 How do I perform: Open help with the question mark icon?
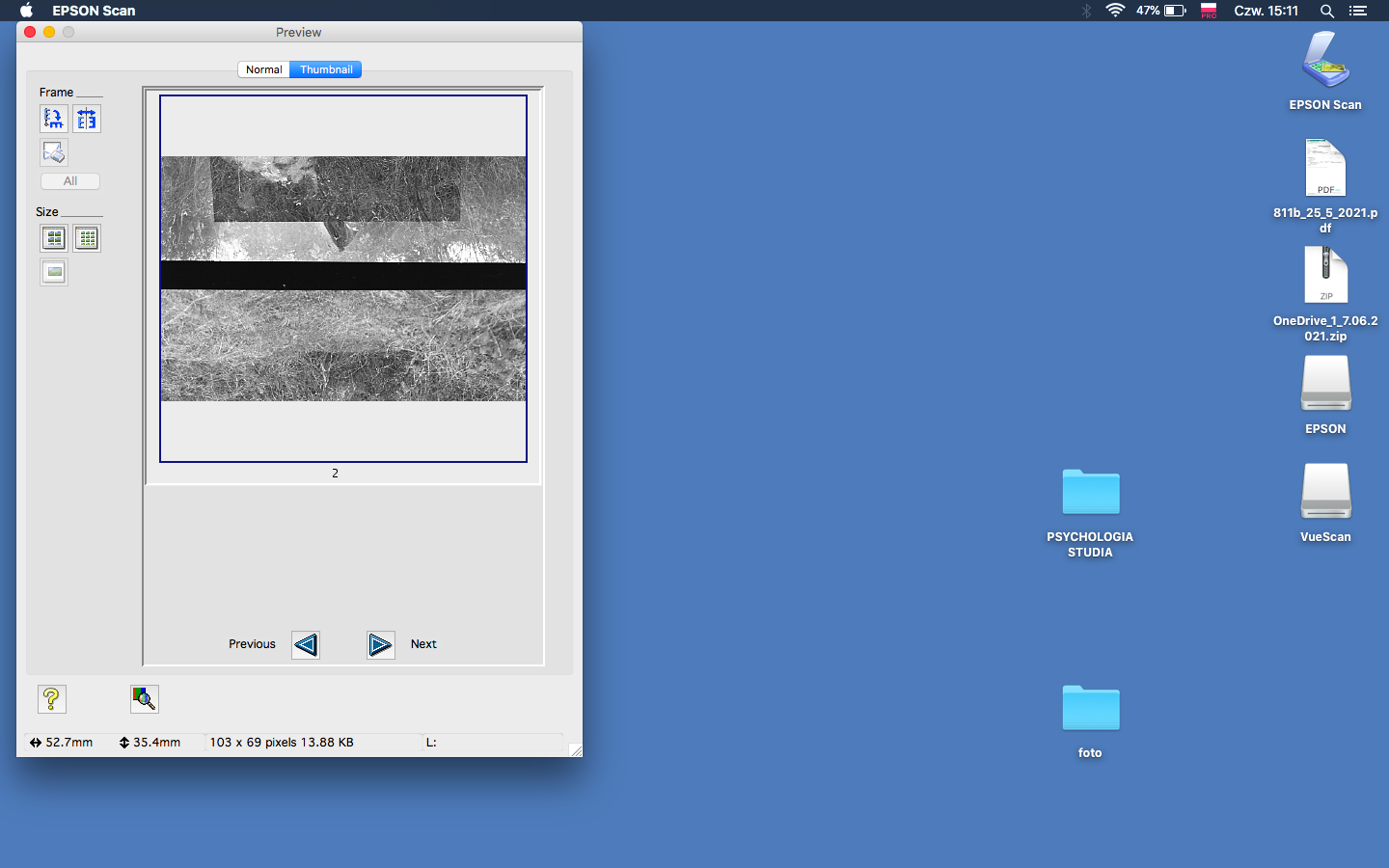pos(52,699)
